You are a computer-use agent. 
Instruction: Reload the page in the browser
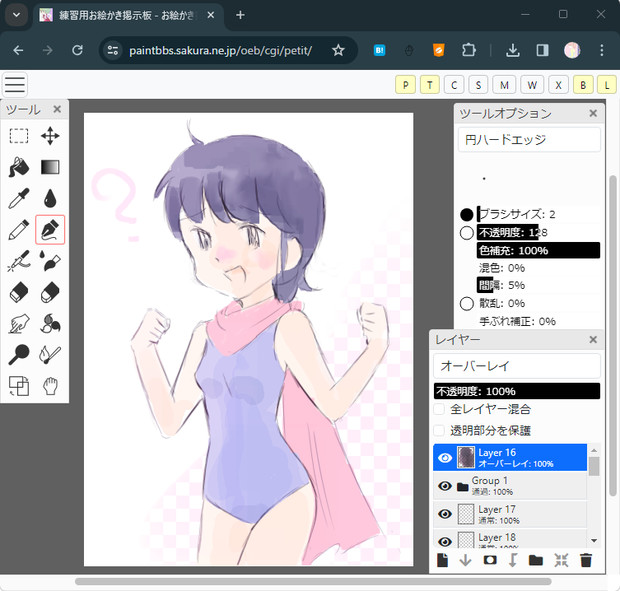click(78, 50)
